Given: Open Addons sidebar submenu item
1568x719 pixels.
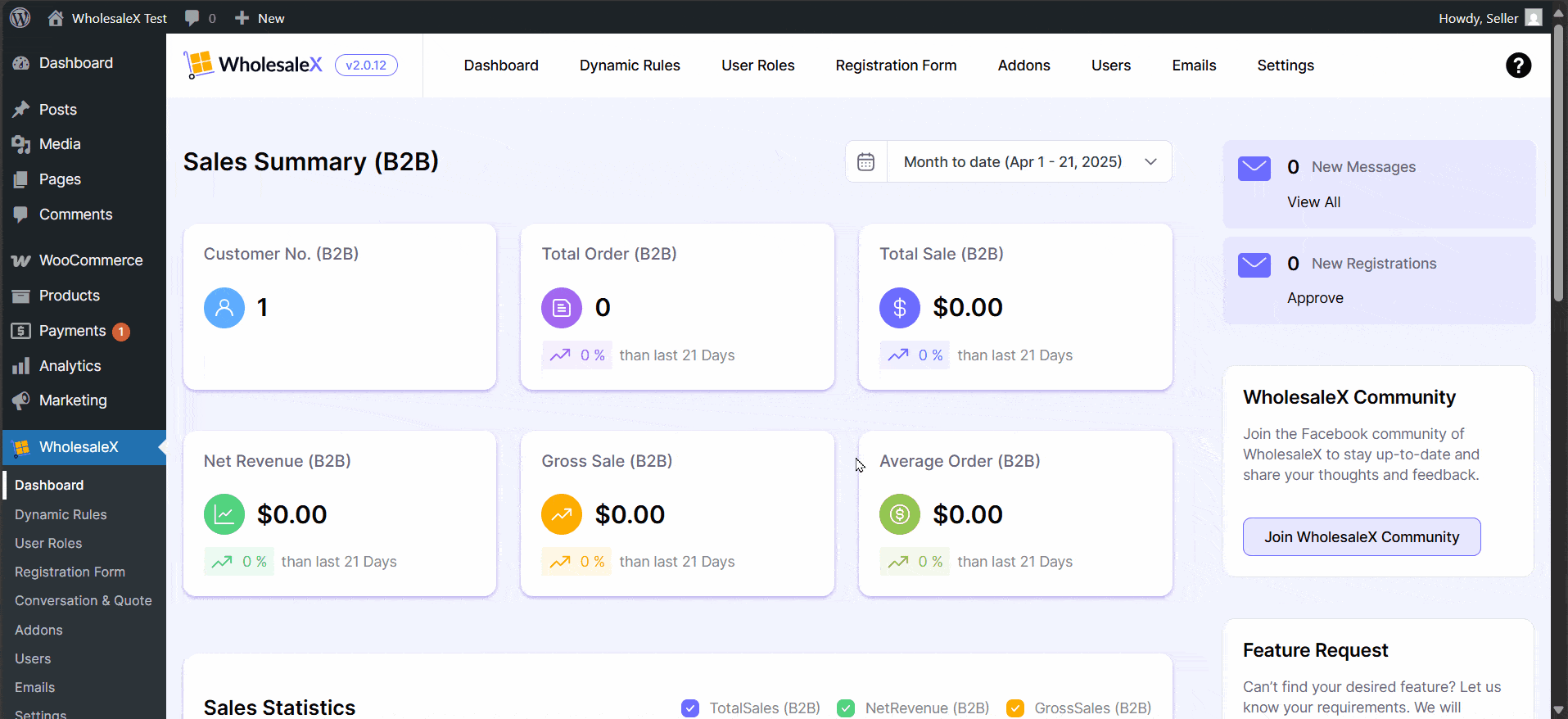Looking at the screenshot, I should click(38, 631).
